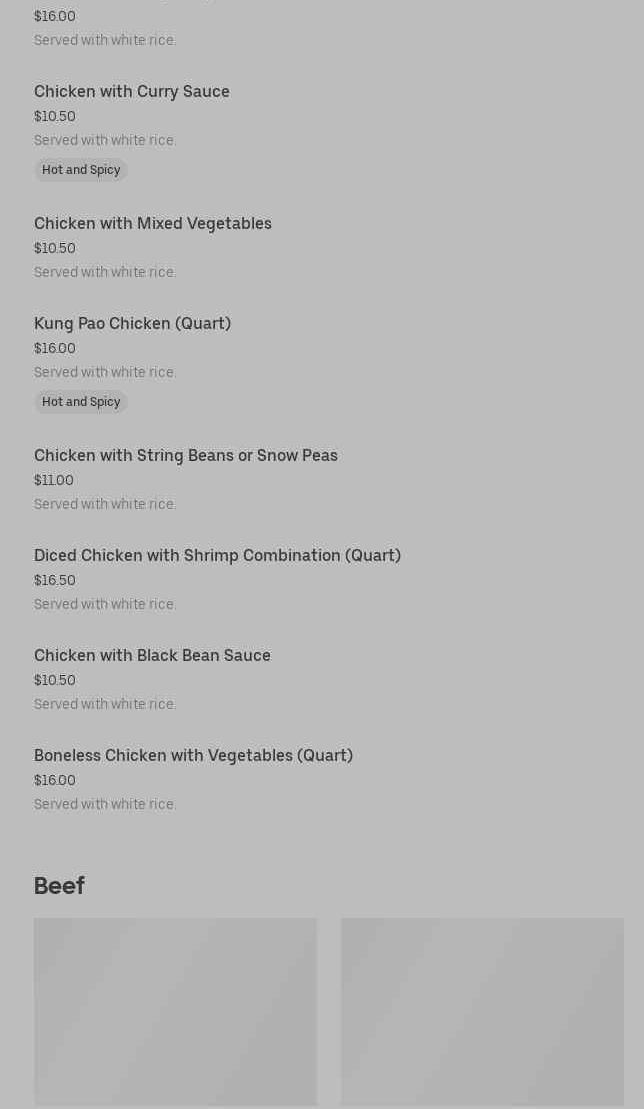Screen dimensions: 644x1109
Task: Click the Beef section heading
Action: click(59, 886)
